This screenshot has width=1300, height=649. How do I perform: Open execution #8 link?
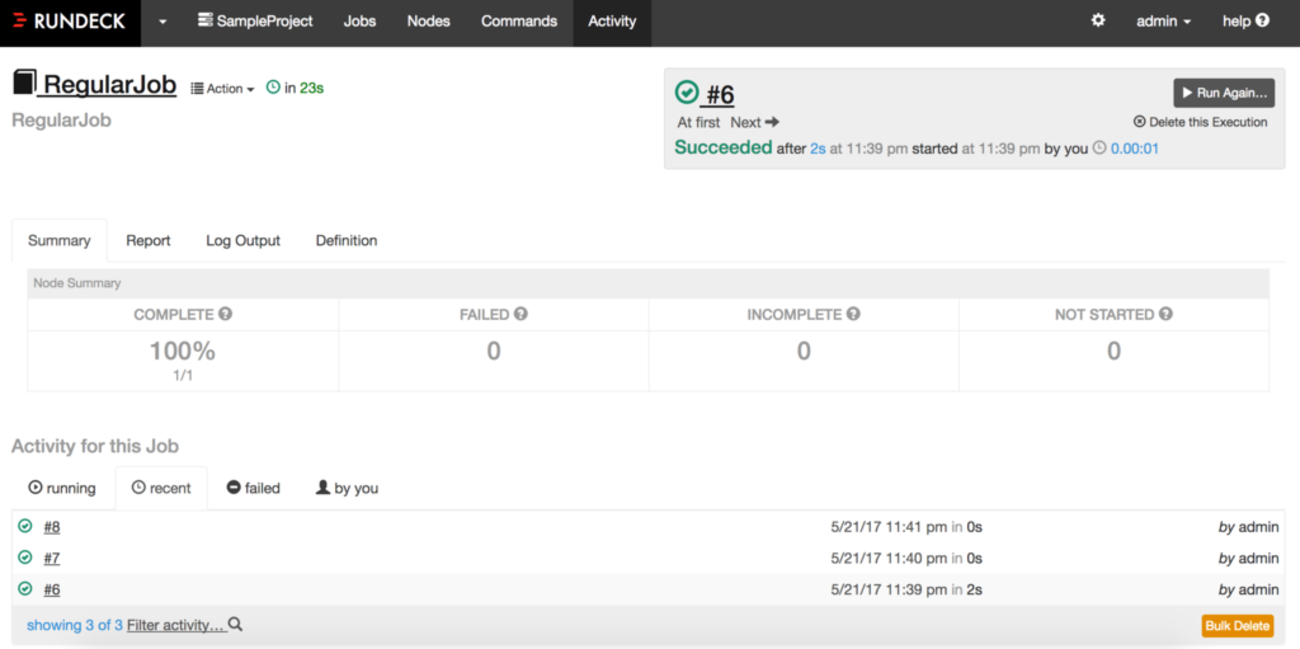[52, 527]
